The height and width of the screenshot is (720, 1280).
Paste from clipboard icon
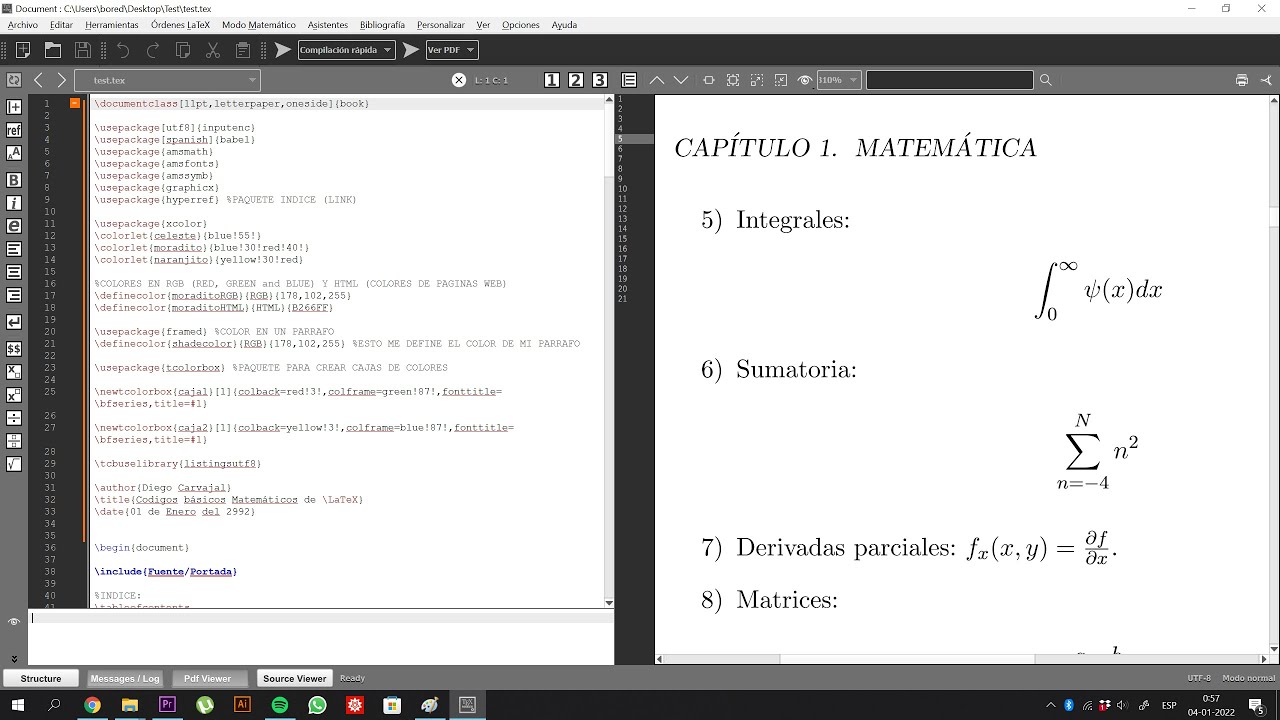pyautogui.click(x=243, y=50)
